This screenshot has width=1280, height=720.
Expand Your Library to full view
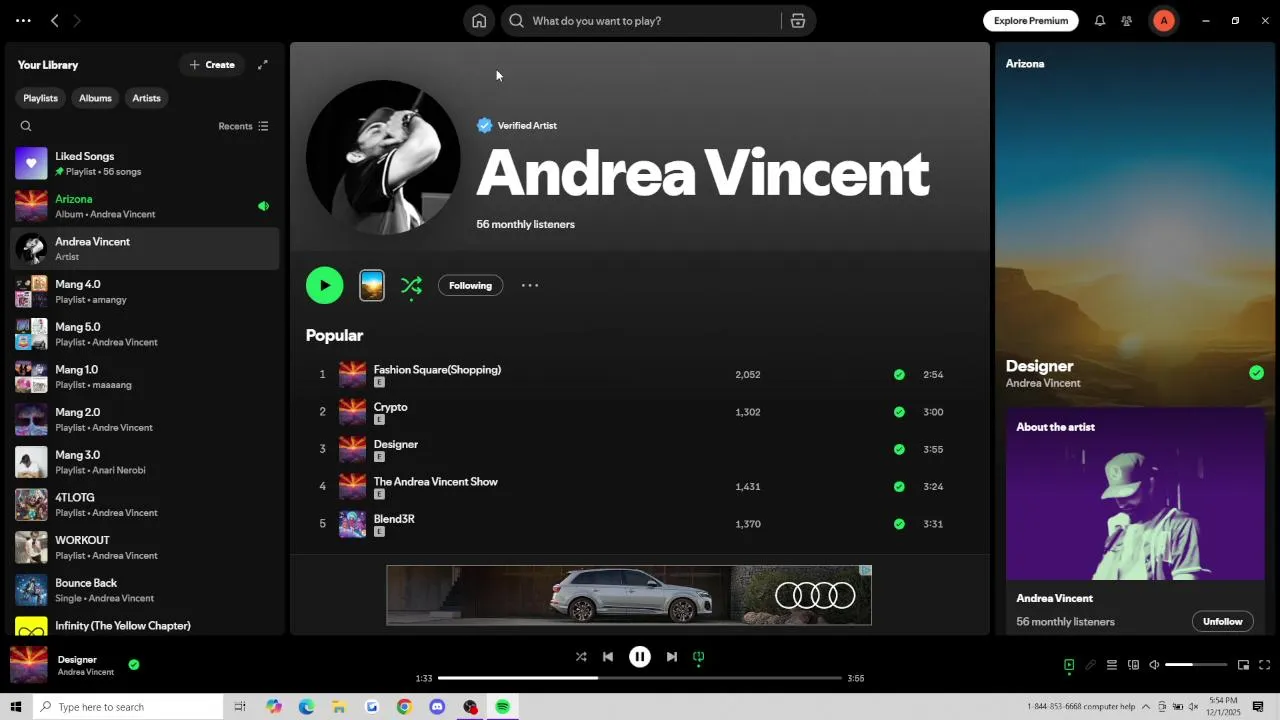263,65
